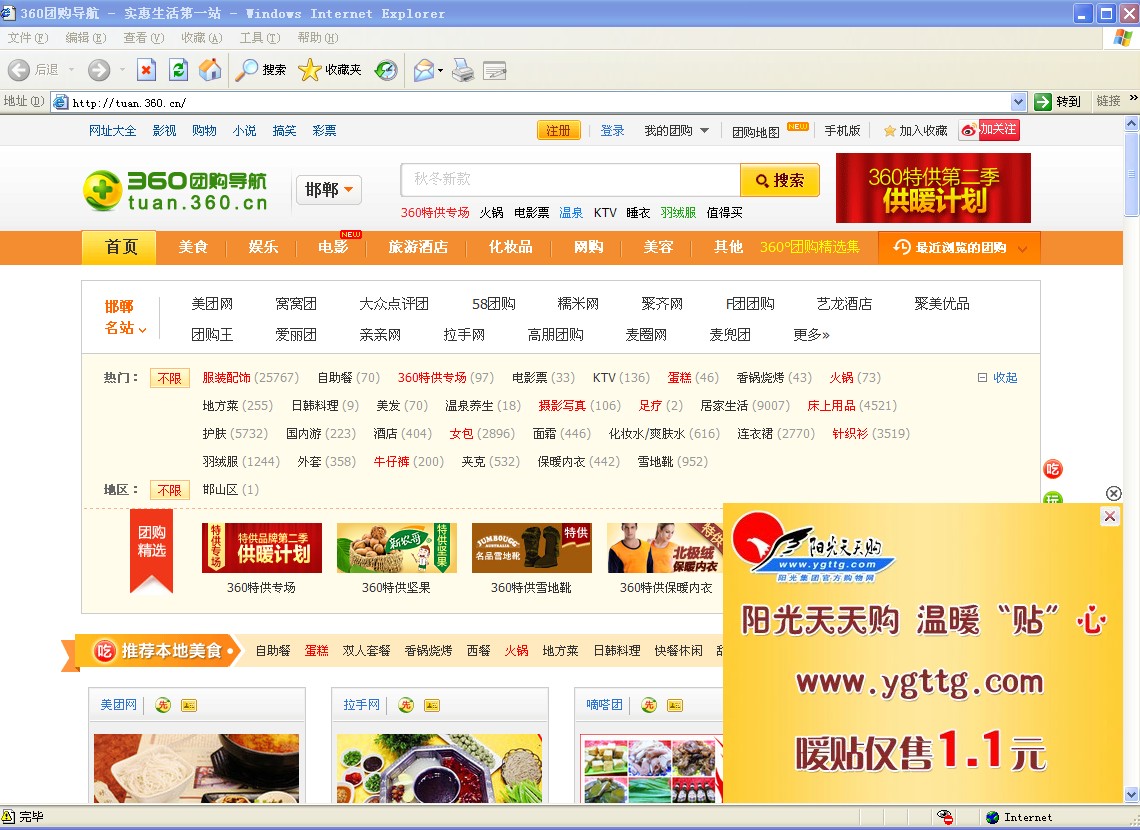
Task: Print the page with printer icon
Action: 463,70
